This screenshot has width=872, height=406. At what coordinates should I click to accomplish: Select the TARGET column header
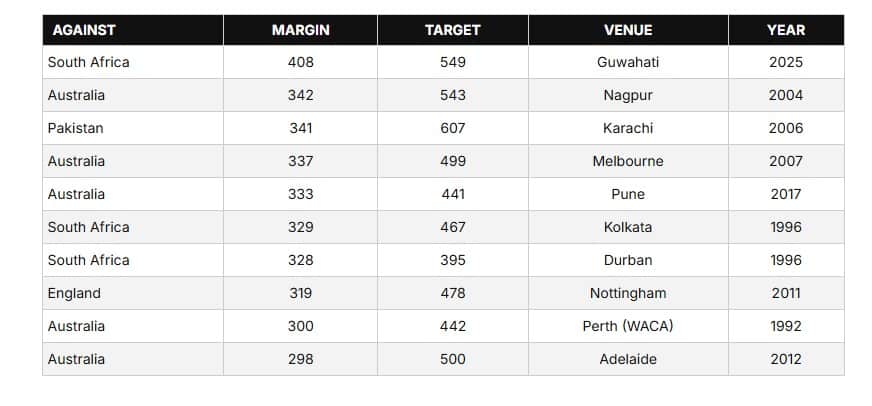(x=452, y=30)
